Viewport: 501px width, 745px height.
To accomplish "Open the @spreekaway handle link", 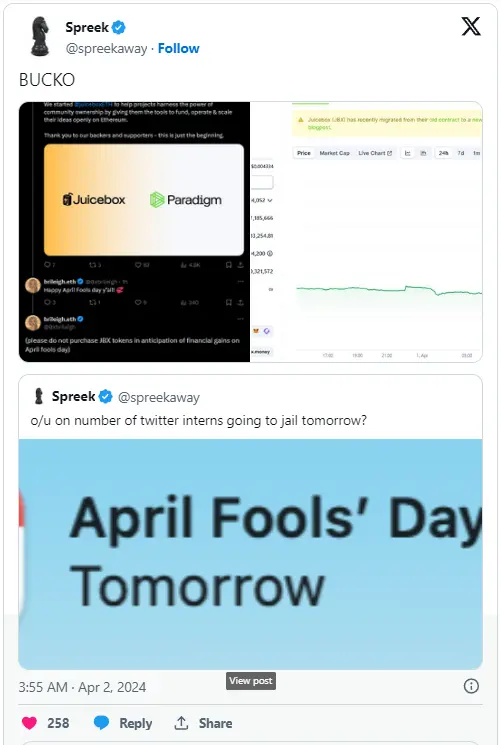I will pyautogui.click(x=106, y=48).
